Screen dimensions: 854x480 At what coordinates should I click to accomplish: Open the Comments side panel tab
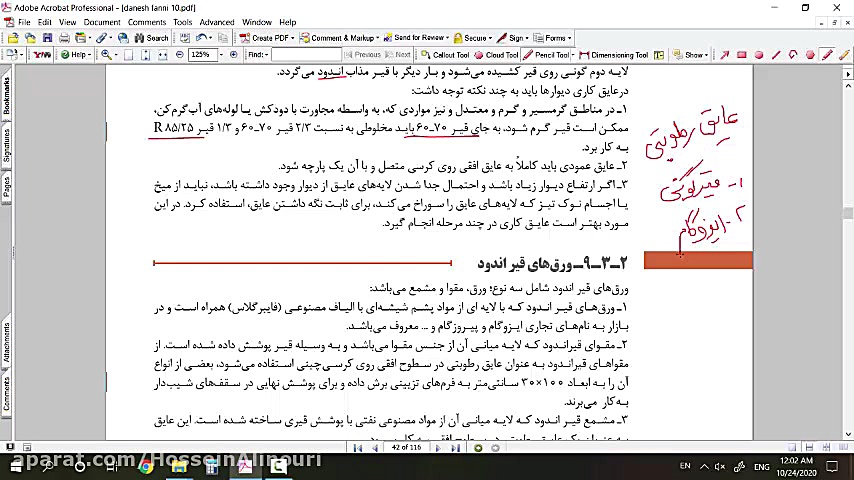(6, 393)
